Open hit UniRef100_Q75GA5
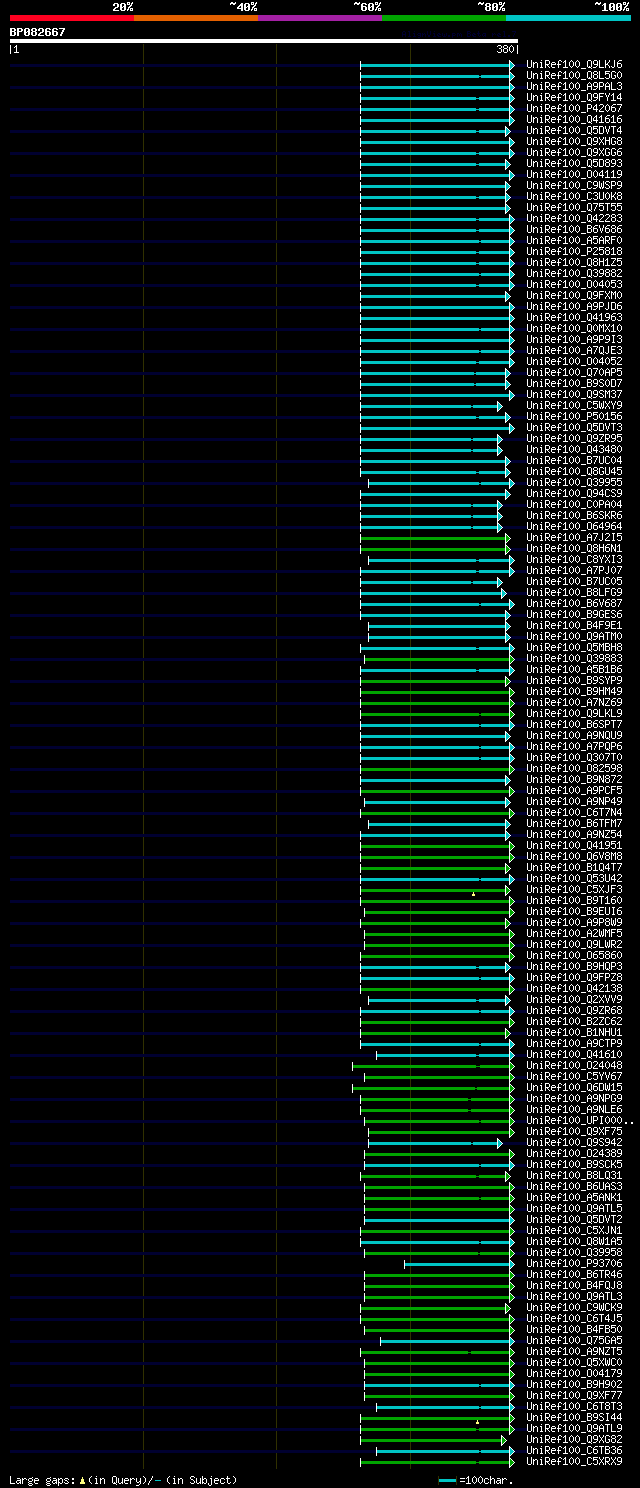The height and width of the screenshot is (1488, 640). pyautogui.click(x=574, y=1341)
